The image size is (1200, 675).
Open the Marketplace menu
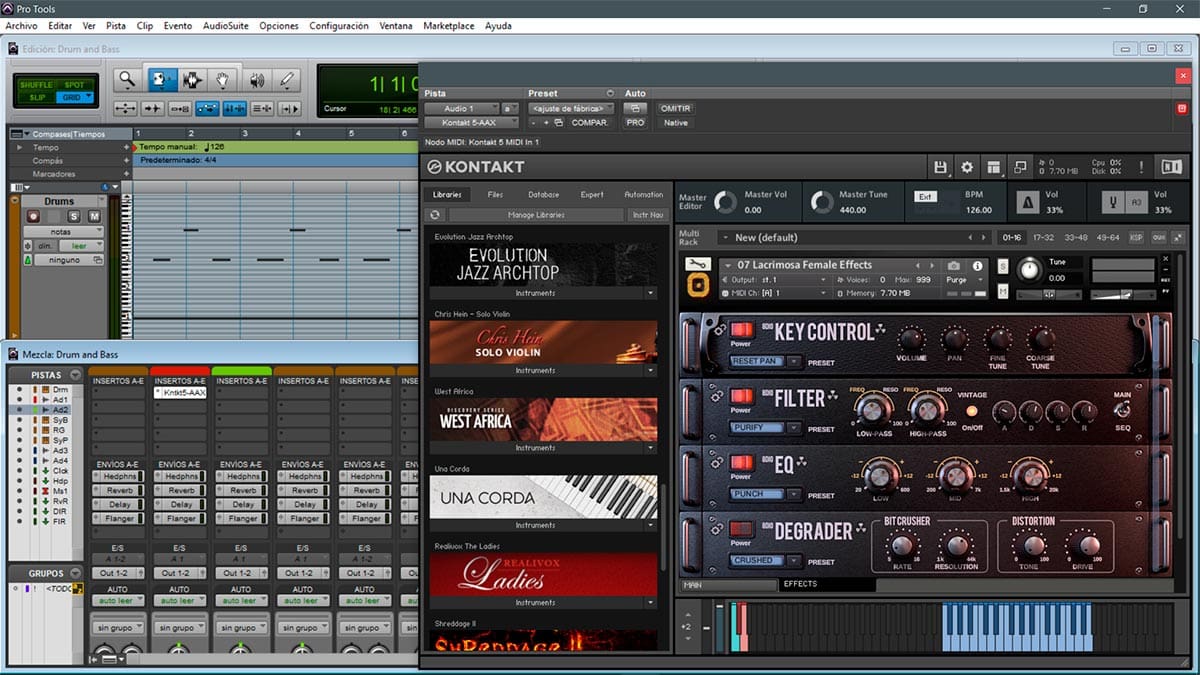tap(449, 26)
